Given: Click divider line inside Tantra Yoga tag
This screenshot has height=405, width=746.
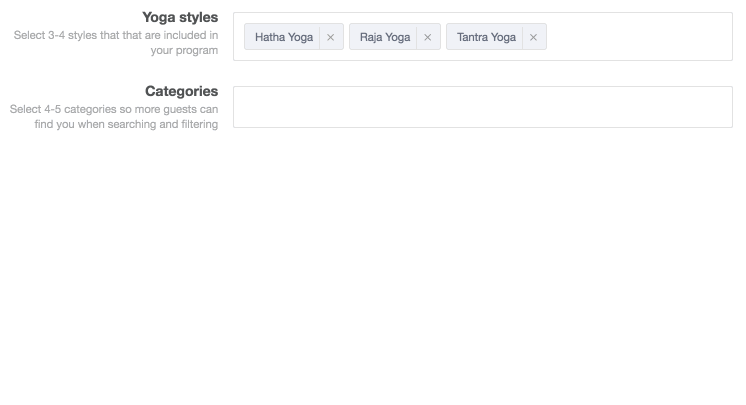Looking at the screenshot, I should click(522, 37).
